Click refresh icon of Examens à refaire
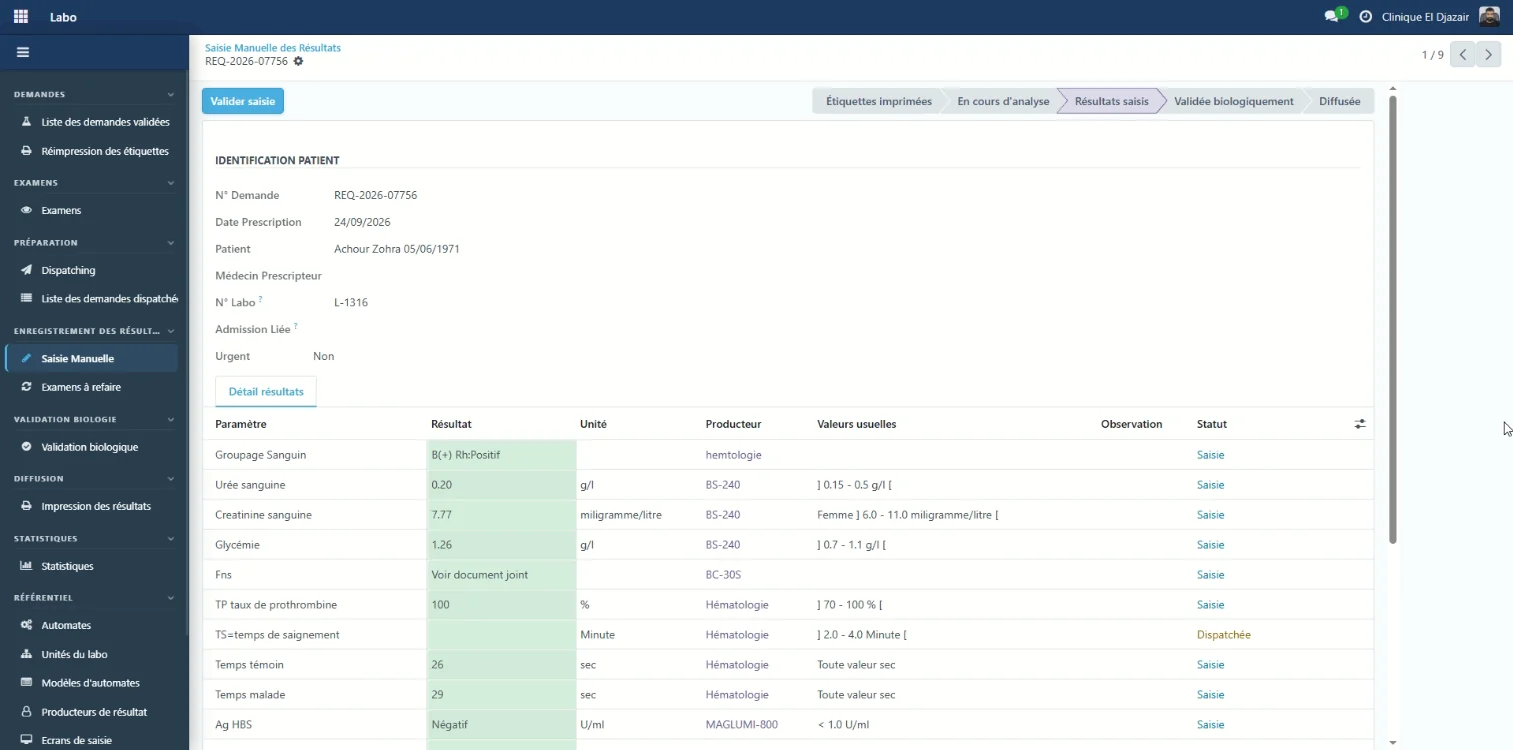This screenshot has width=1513, height=750. (x=26, y=386)
